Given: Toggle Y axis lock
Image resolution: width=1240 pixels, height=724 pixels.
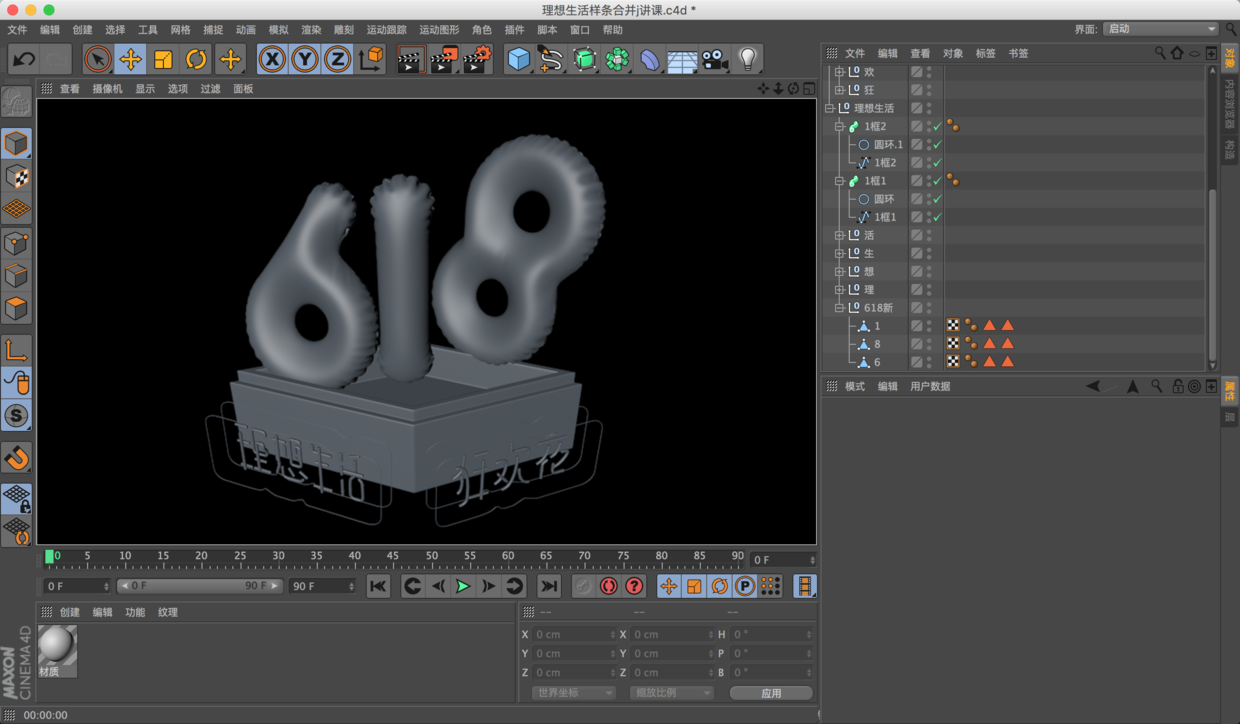Looking at the screenshot, I should tap(305, 59).
